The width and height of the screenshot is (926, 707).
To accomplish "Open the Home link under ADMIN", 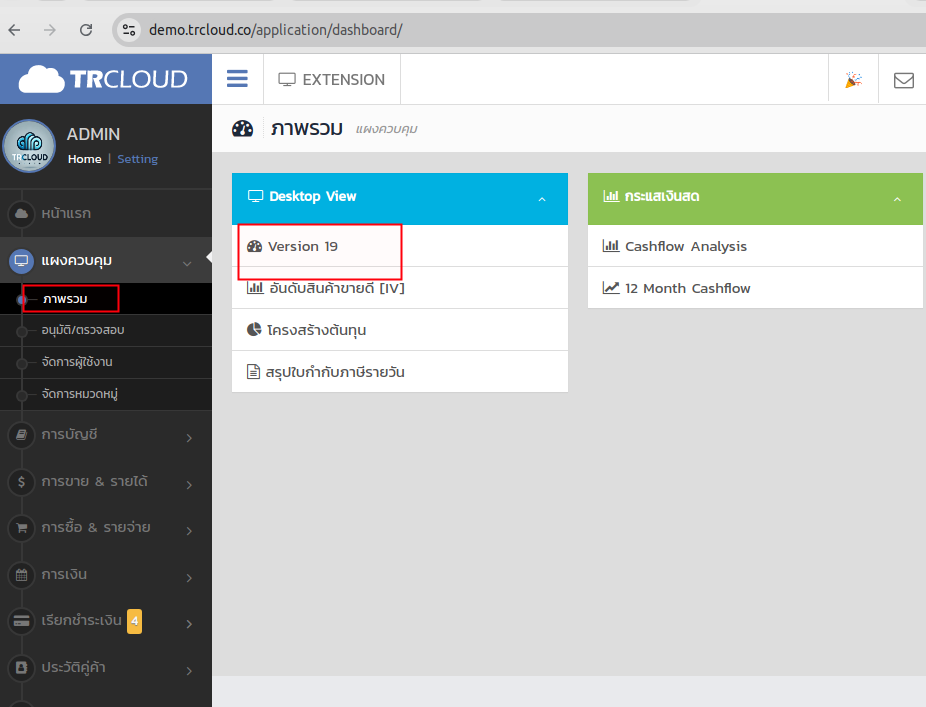I will tap(84, 159).
